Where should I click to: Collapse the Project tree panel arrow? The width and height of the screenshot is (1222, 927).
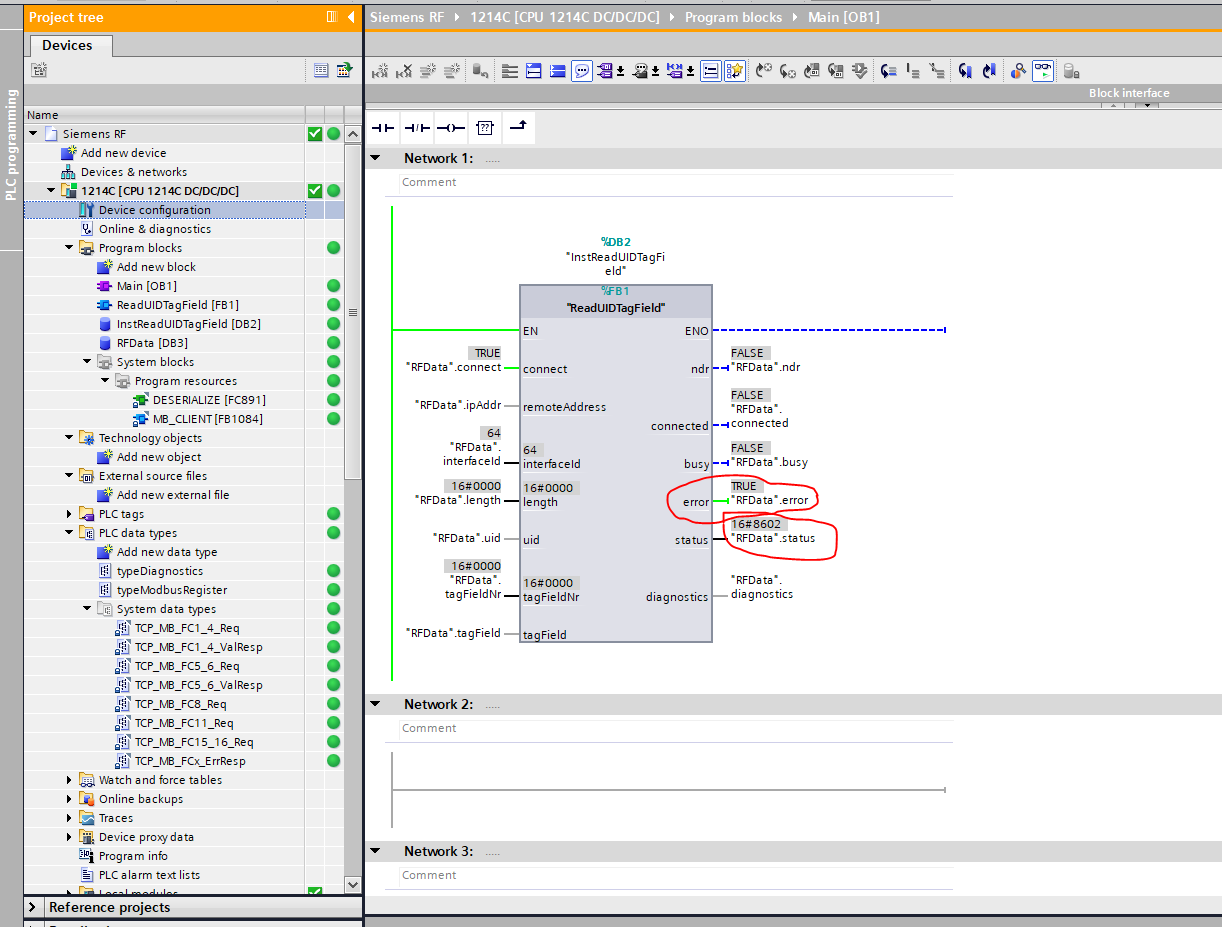(351, 17)
